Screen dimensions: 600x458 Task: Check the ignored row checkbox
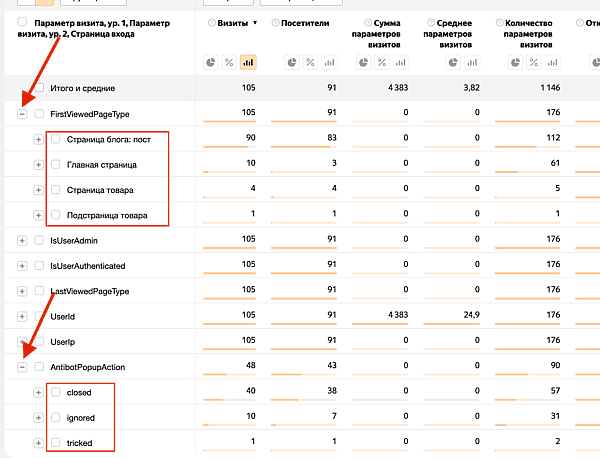click(55, 417)
